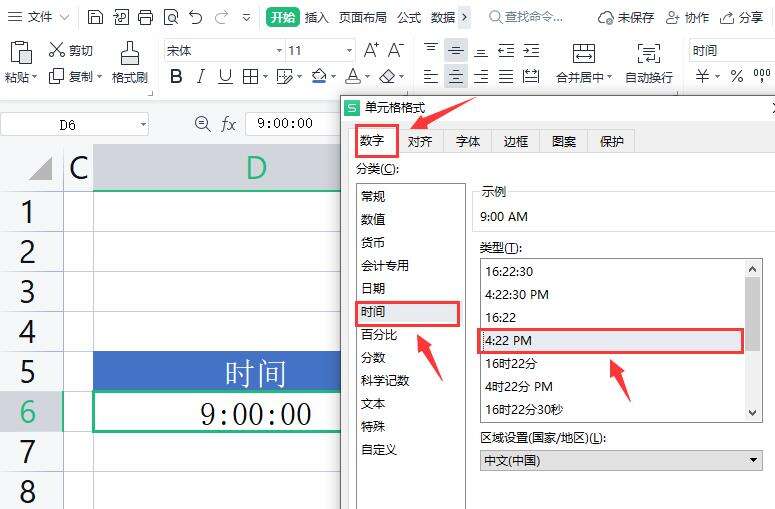
Task: Click the decrease indent icon
Action: click(506, 50)
